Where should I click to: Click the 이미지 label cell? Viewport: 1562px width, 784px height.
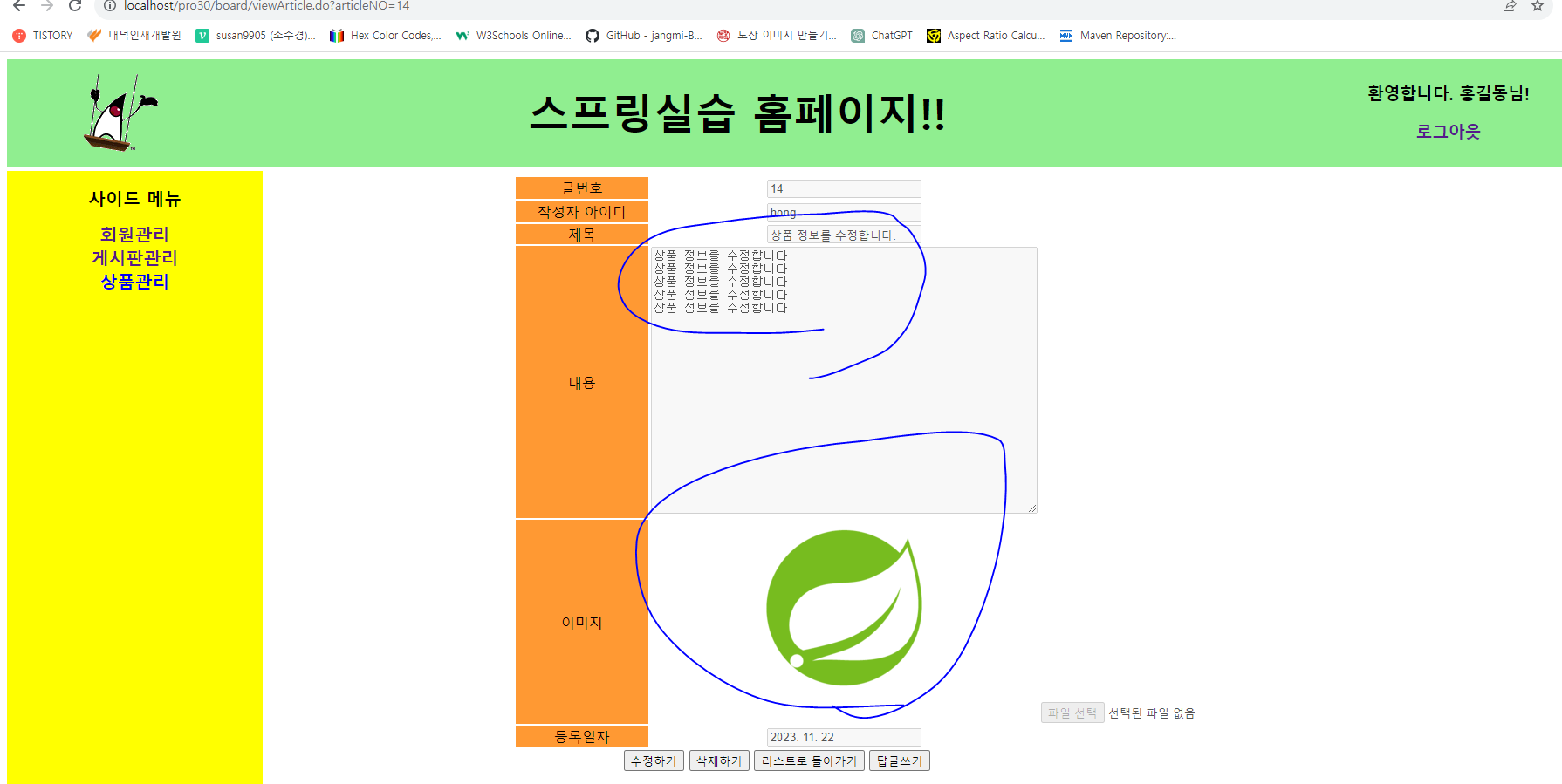(582, 622)
